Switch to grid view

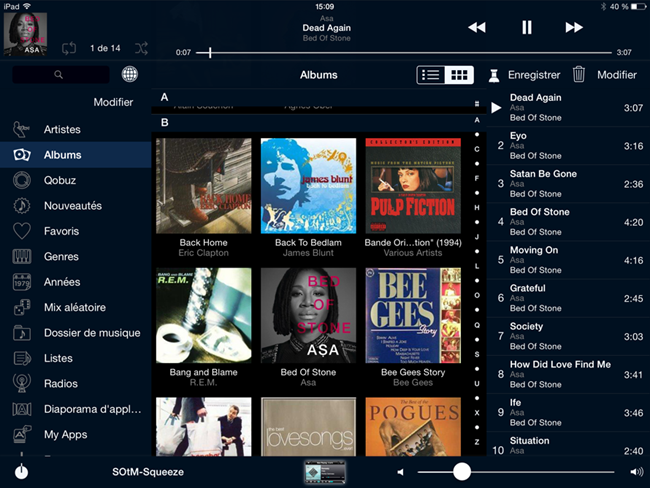coord(459,75)
